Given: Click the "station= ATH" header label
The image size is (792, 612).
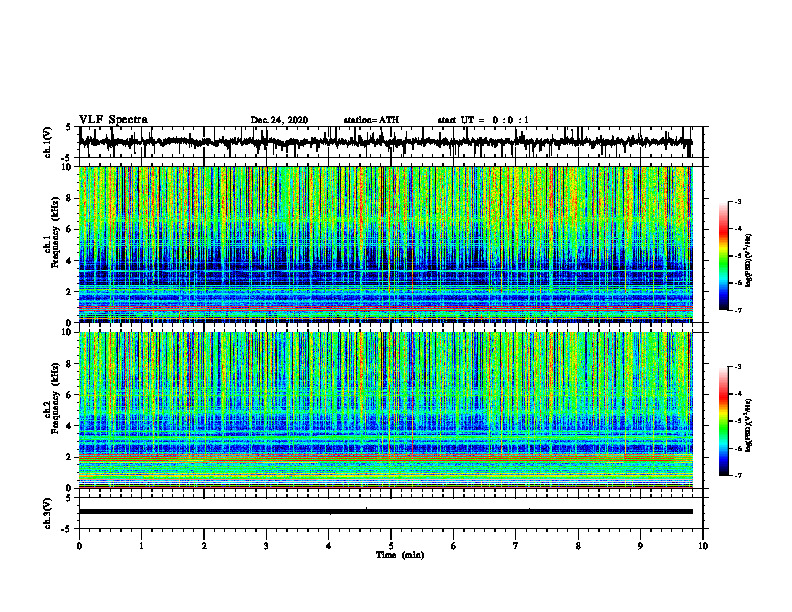Looking at the screenshot, I should pyautogui.click(x=371, y=120).
